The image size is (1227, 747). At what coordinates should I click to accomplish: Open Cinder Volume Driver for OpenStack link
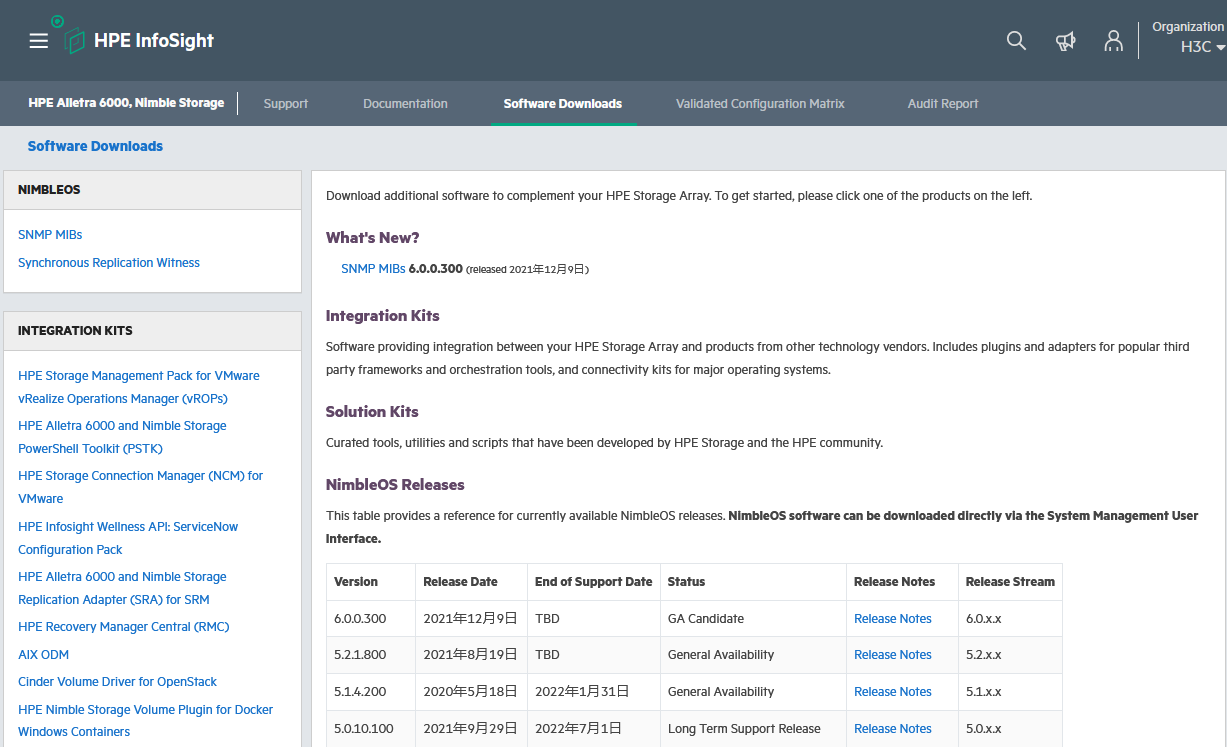pos(117,682)
